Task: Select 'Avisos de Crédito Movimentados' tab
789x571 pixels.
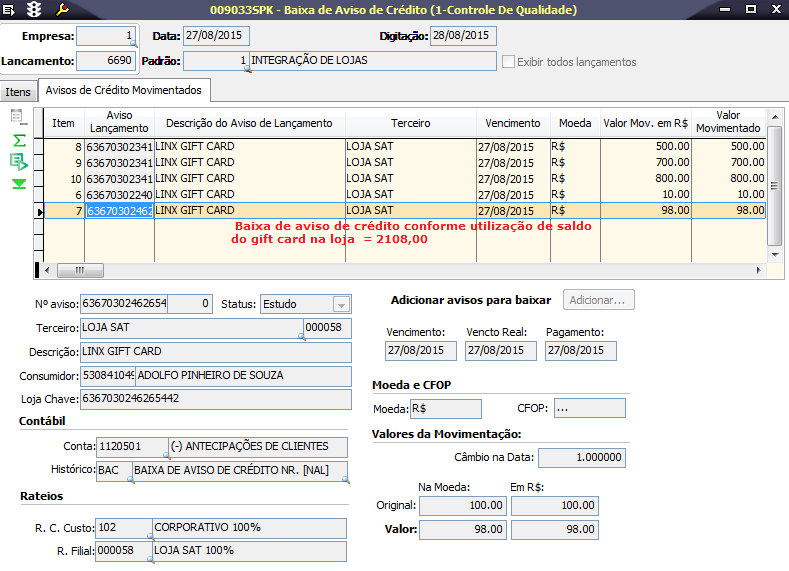Action: pyautogui.click(x=123, y=90)
